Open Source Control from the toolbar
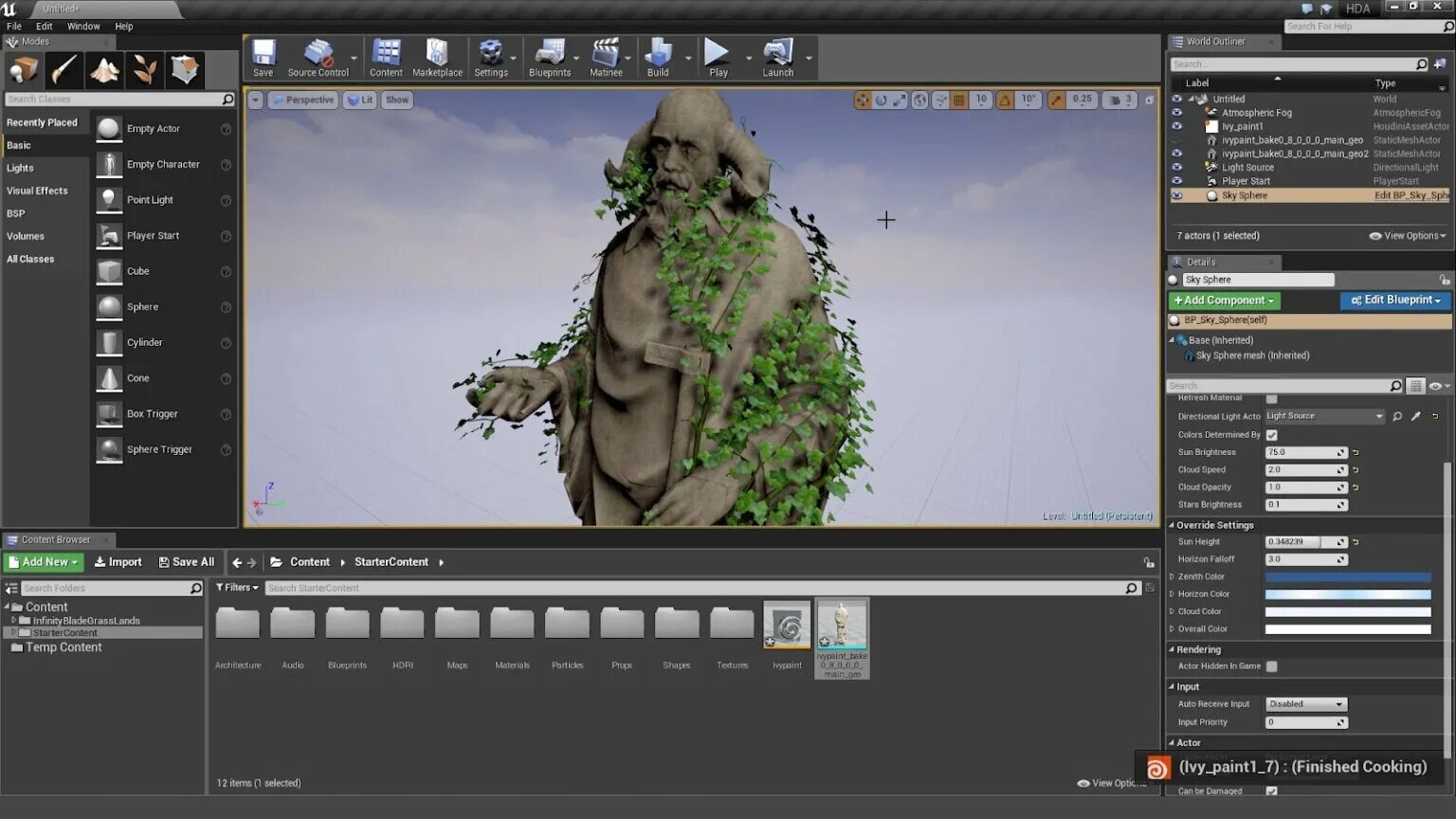The image size is (1456, 819). pos(318,58)
